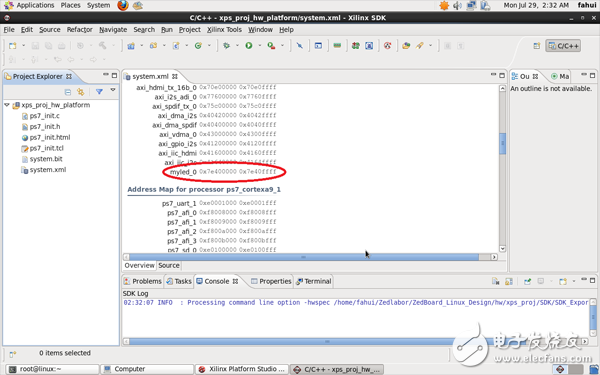Click the New C/C++ project icon
This screenshot has width=600, height=375.
click(131, 46)
